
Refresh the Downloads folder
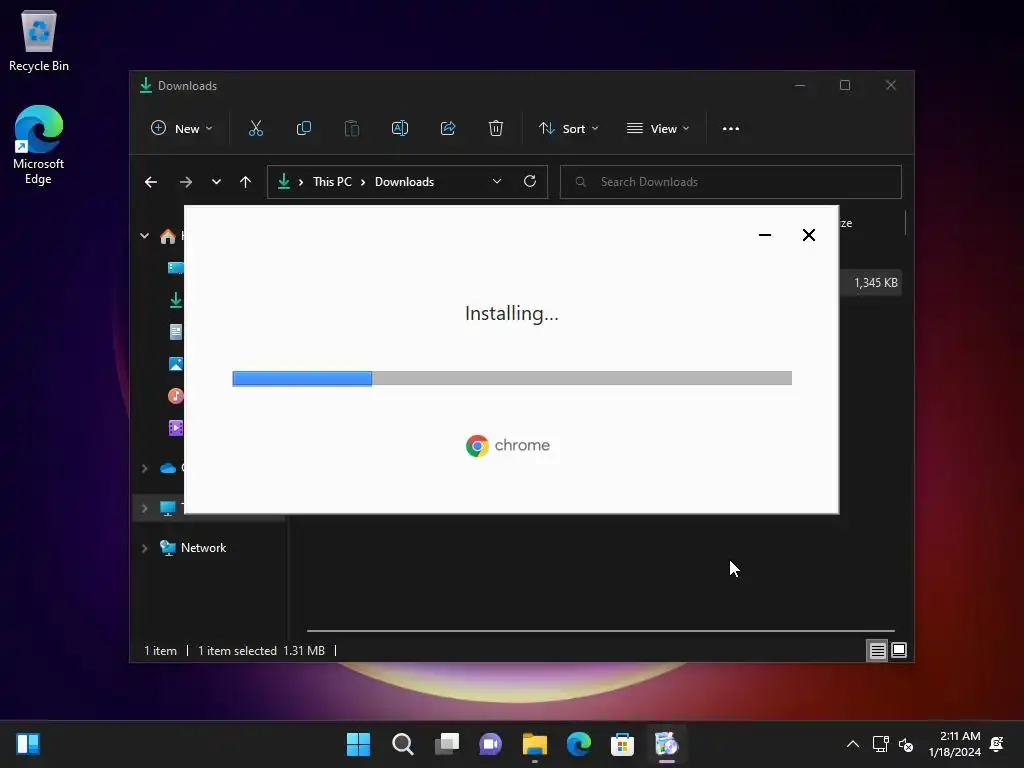[x=530, y=182]
